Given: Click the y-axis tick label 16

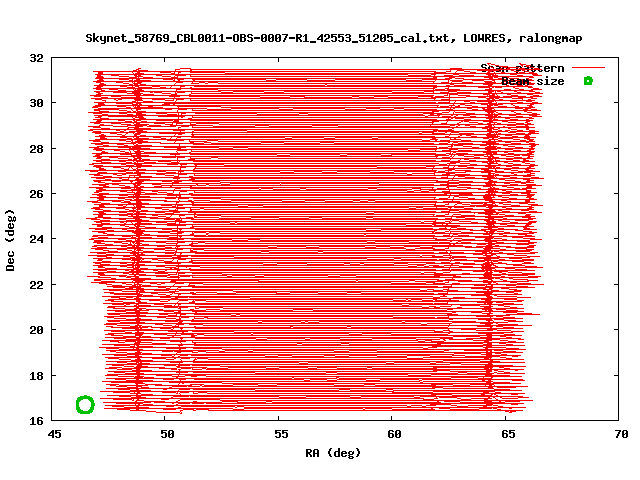Looking at the screenshot, I should 36,421.
